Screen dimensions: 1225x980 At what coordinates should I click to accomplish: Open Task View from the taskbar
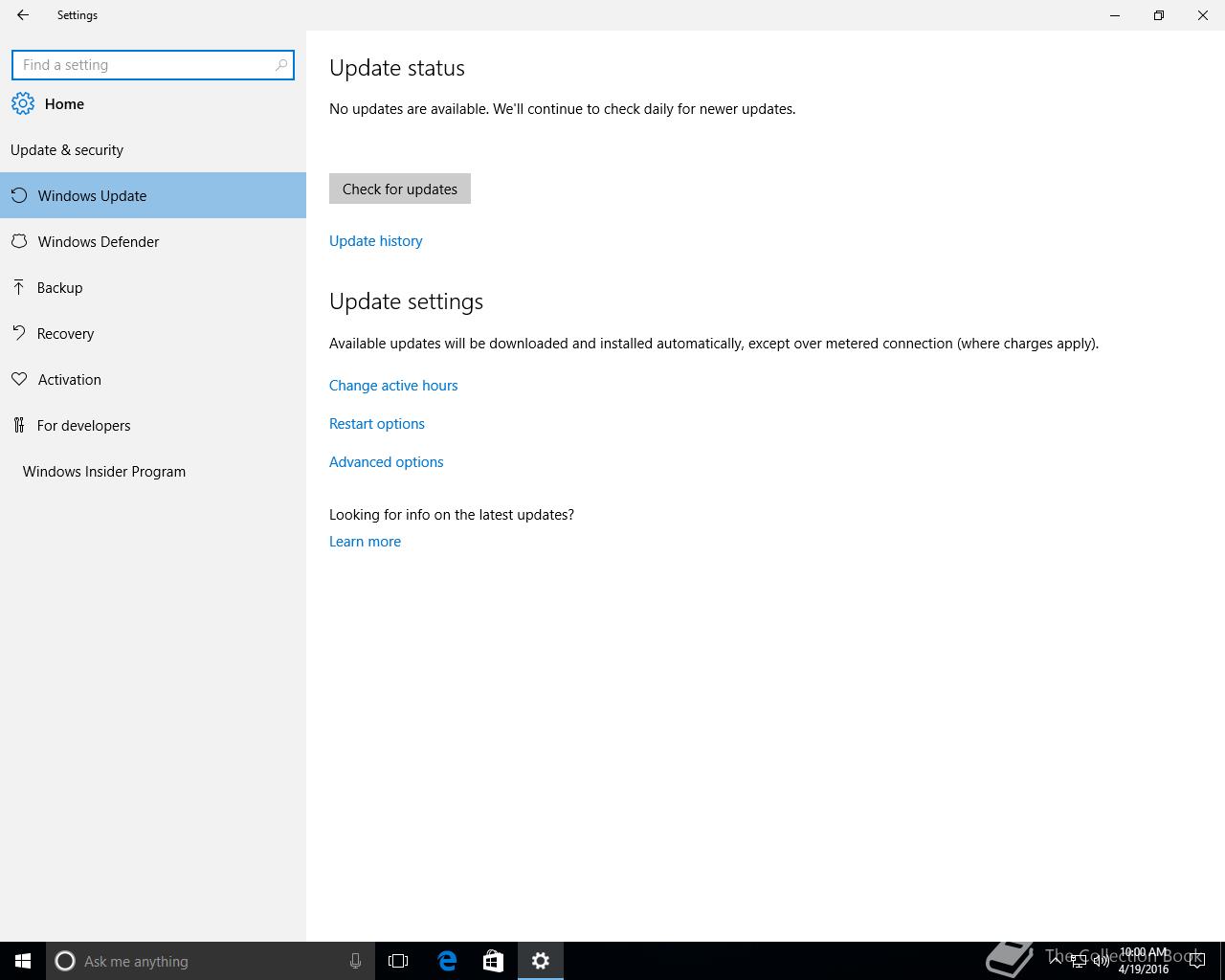pos(398,961)
